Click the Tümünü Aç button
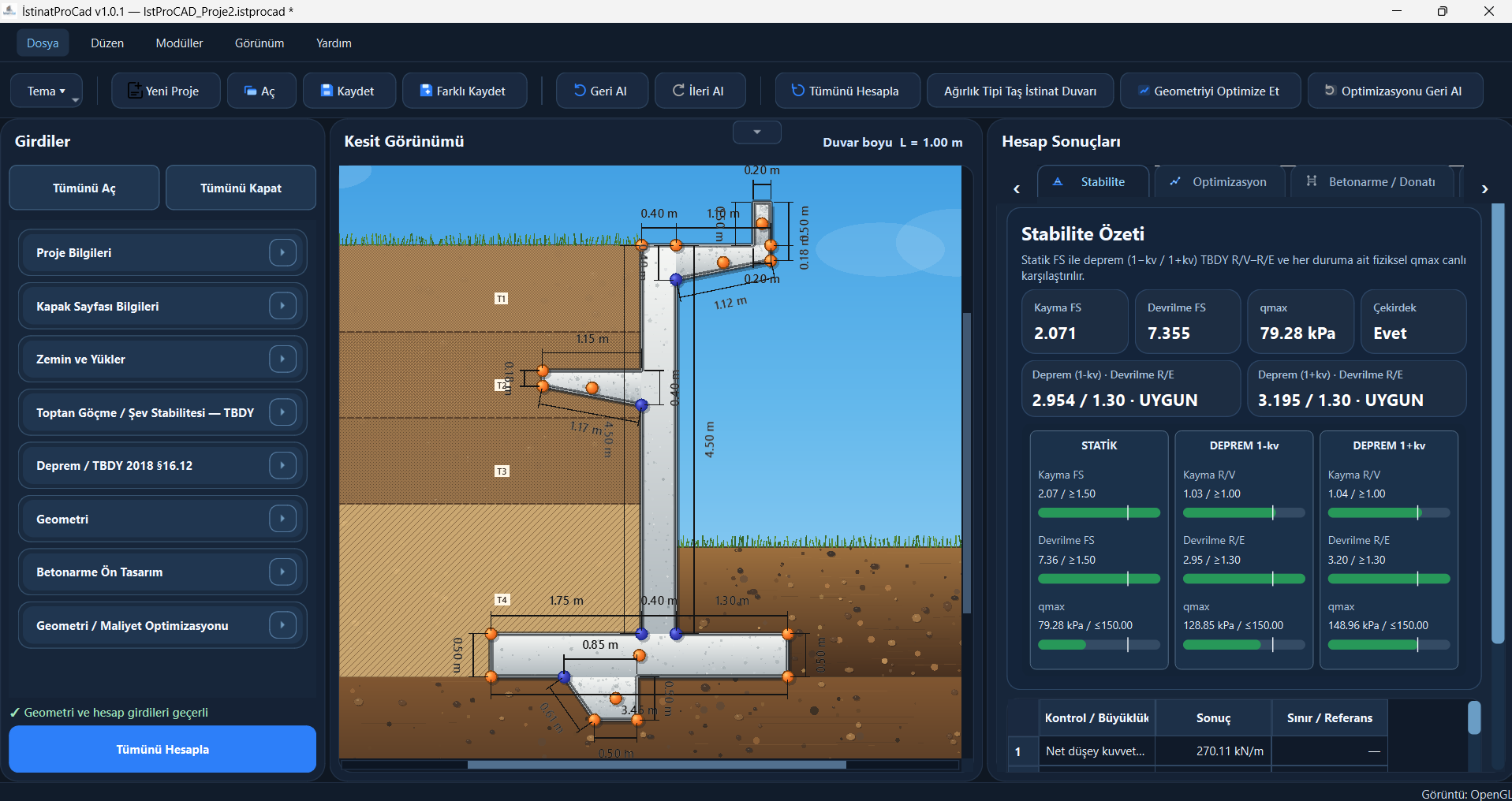 pos(84,188)
